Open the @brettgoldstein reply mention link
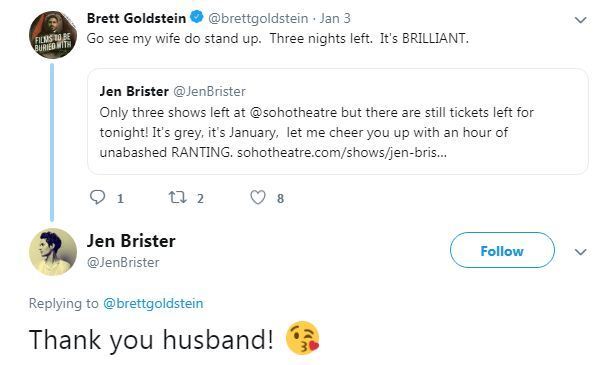The width and height of the screenshot is (616, 365). pos(153,303)
